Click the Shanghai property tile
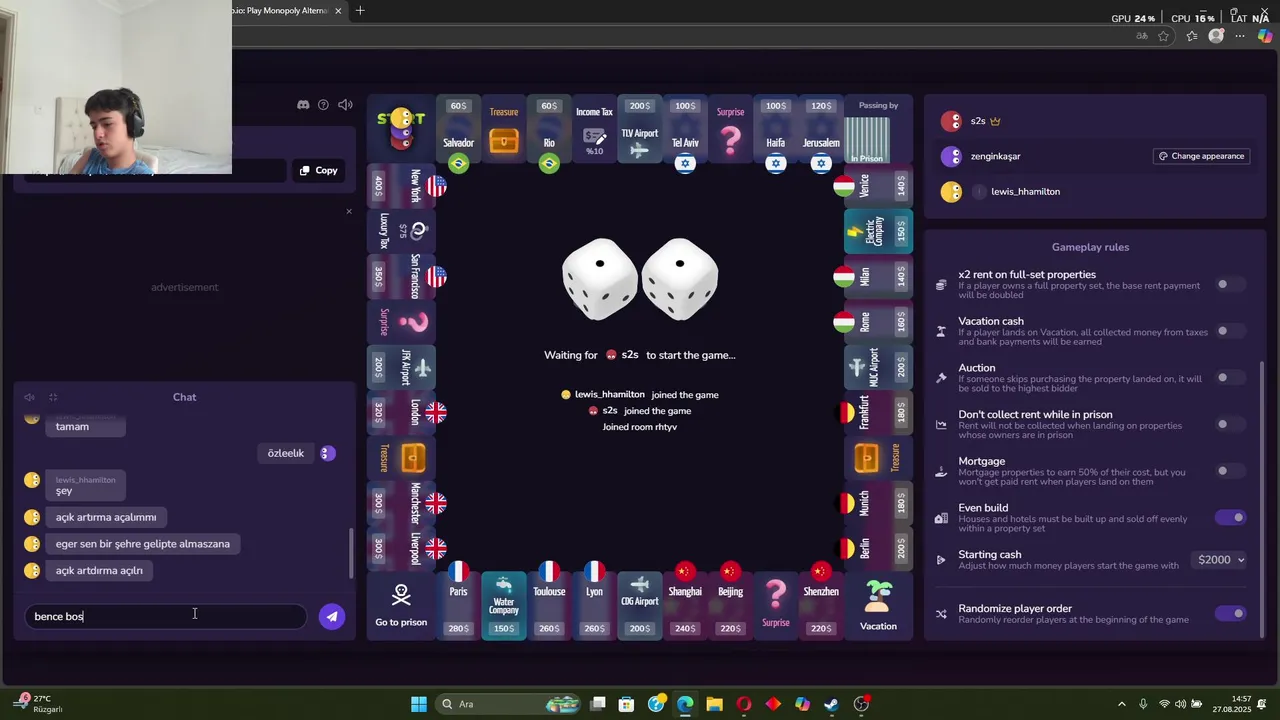This screenshot has width=1280, height=720. click(685, 606)
